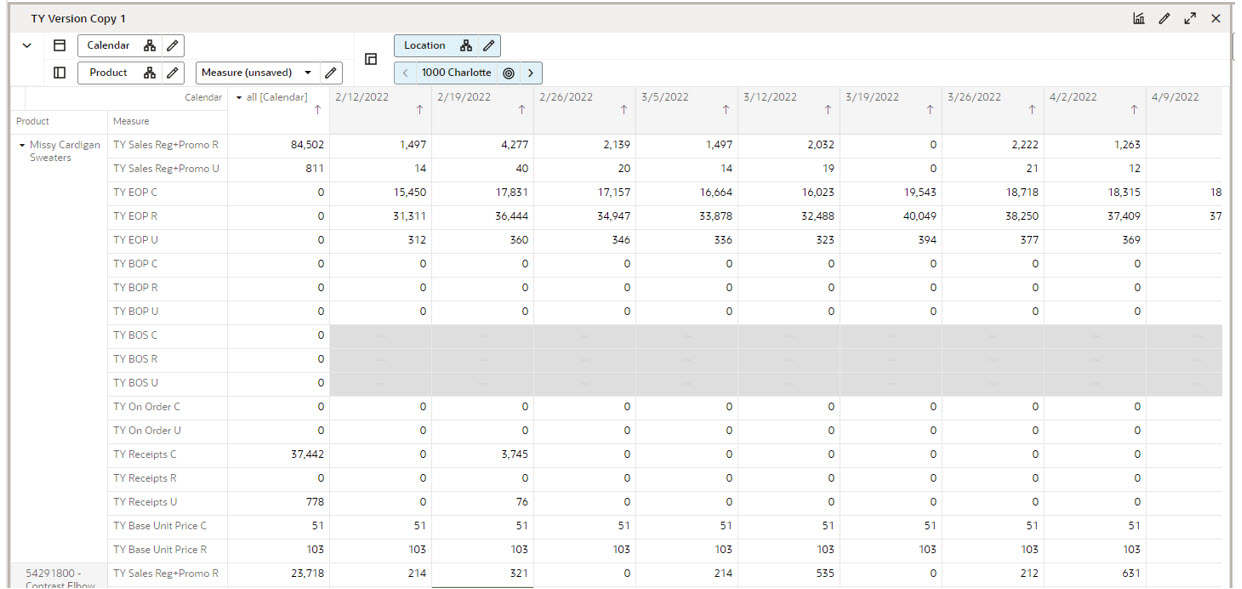Viewport: 1242px width, 589px height.
Task: Collapse the Missy Cardigan Sweaters row
Action: (x=22, y=145)
